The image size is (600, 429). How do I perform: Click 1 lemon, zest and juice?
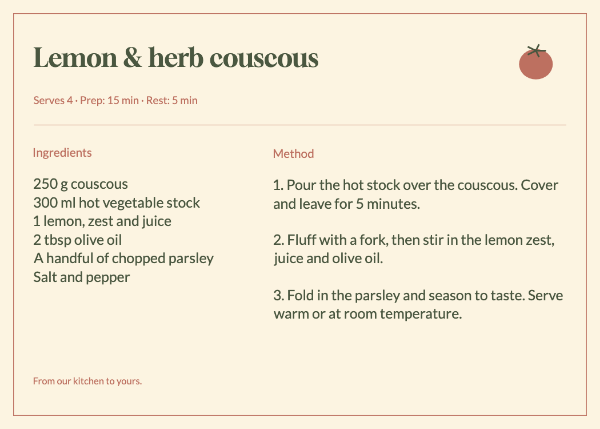pyautogui.click(x=102, y=221)
